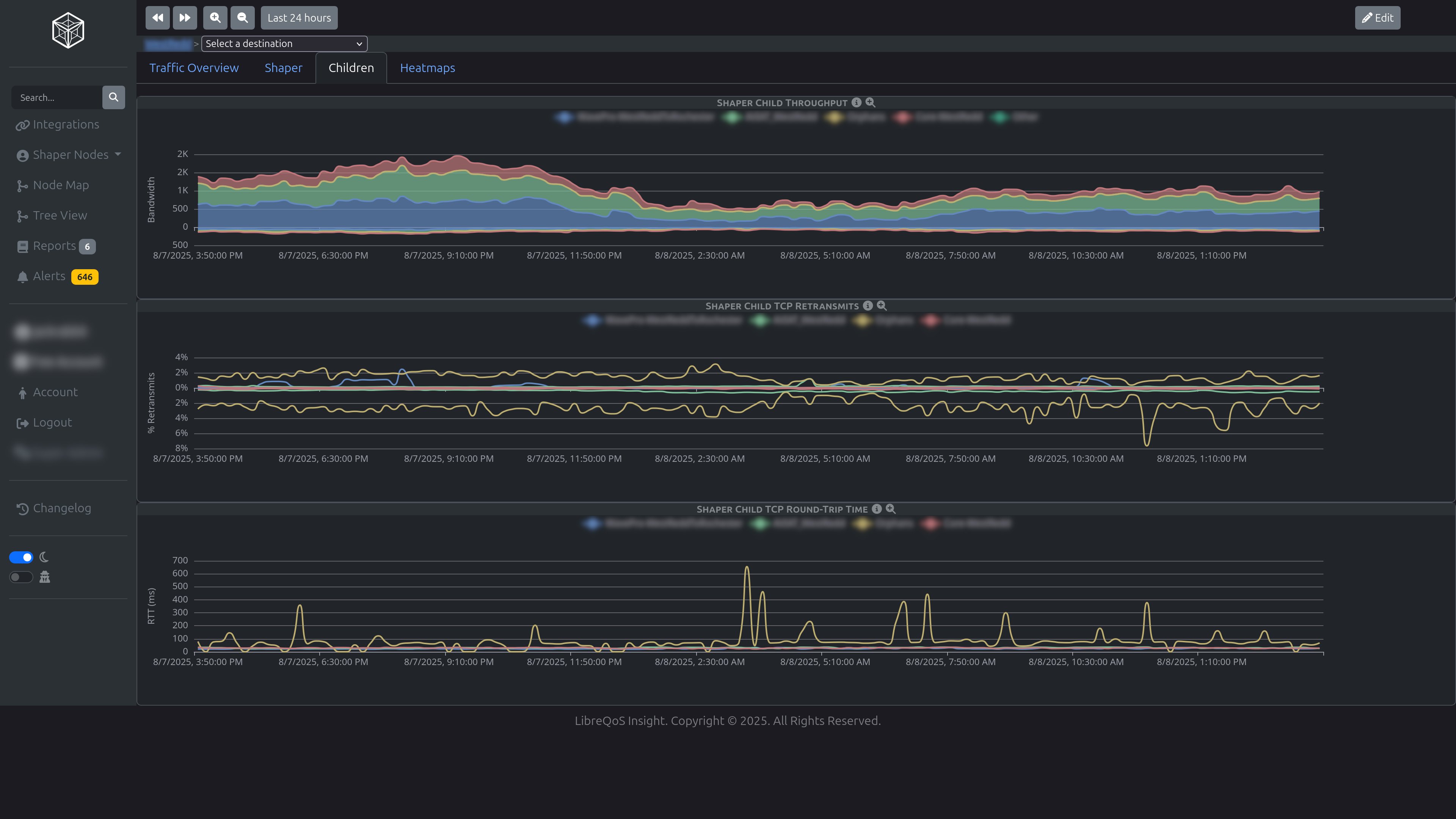Click the rewind time range button
Viewport: 1456px width, 819px height.
click(157, 17)
